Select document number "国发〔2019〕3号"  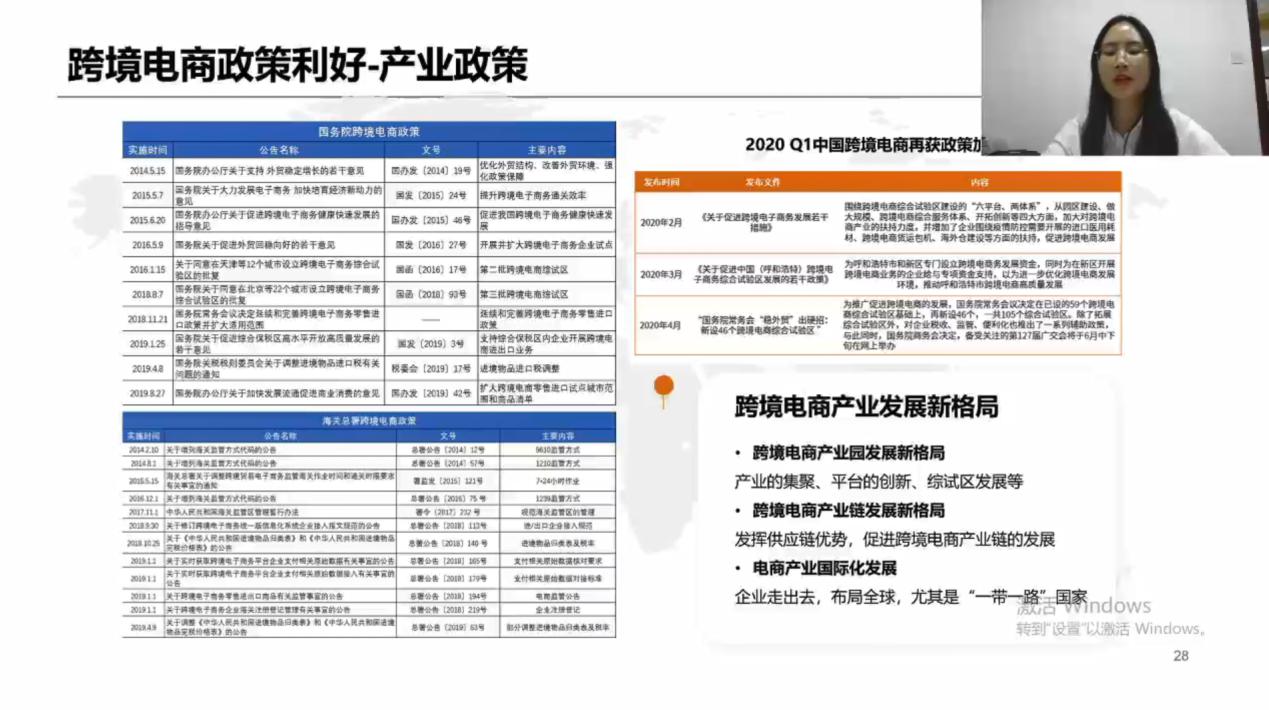431,343
